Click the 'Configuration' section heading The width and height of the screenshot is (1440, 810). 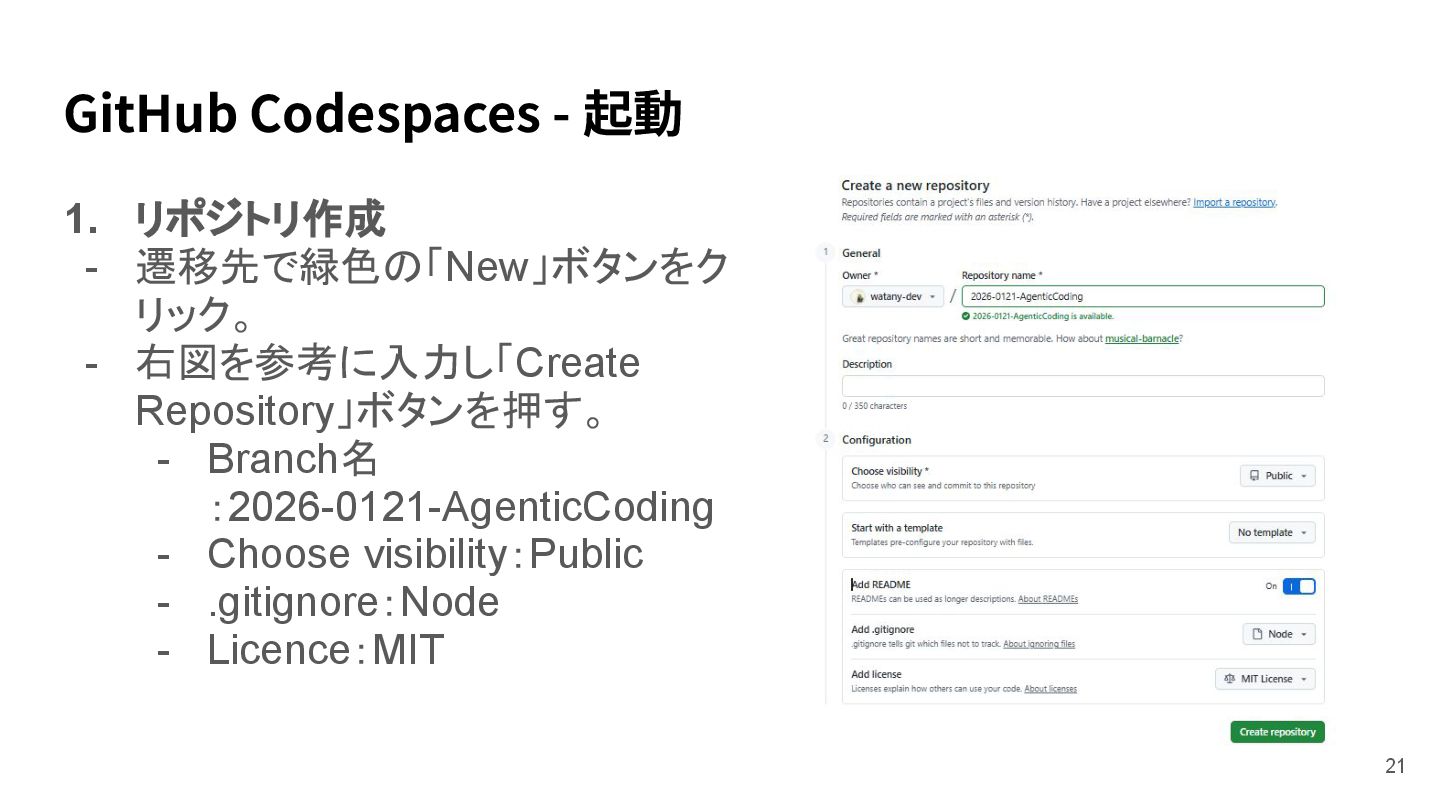(877, 440)
